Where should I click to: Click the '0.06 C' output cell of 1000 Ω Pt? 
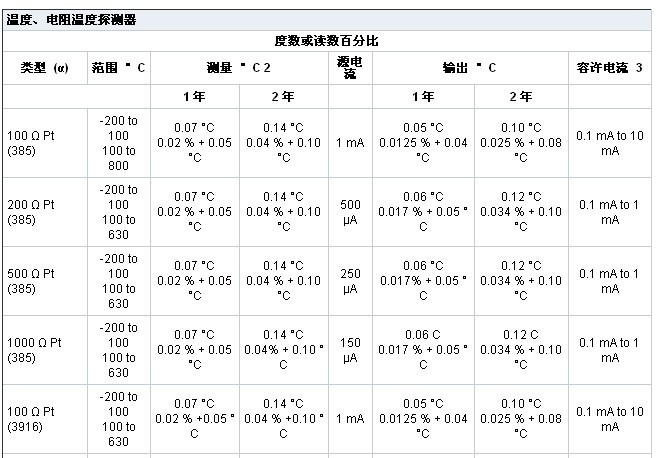pyautogui.click(x=423, y=350)
